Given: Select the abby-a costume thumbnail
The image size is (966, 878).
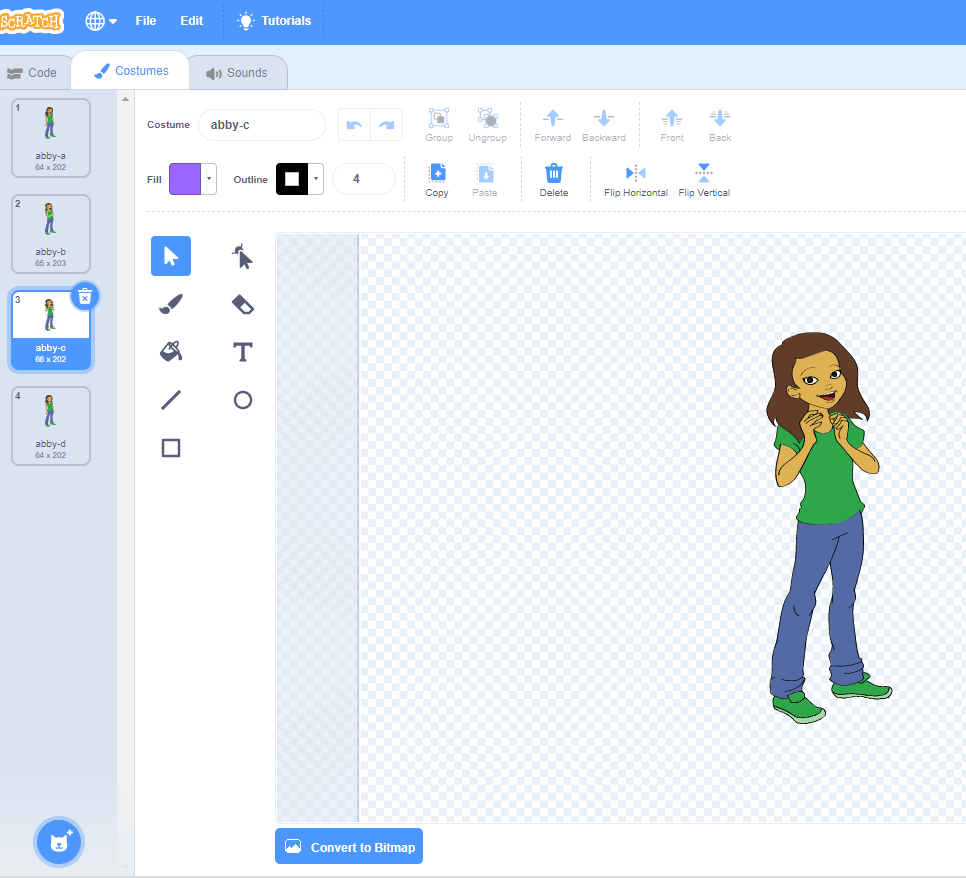Looking at the screenshot, I should 51,138.
